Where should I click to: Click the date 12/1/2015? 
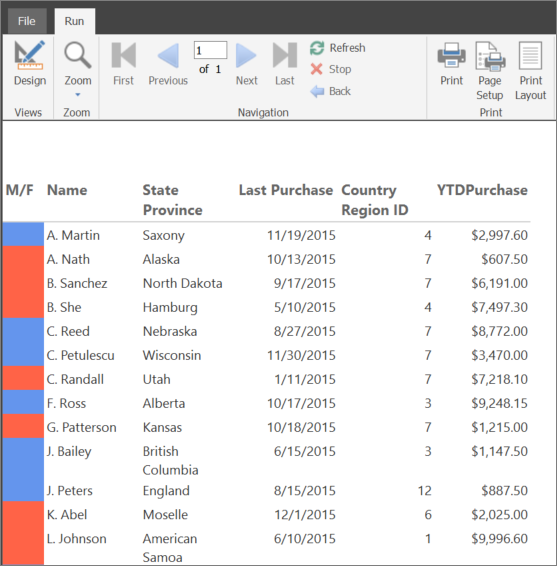point(305,515)
